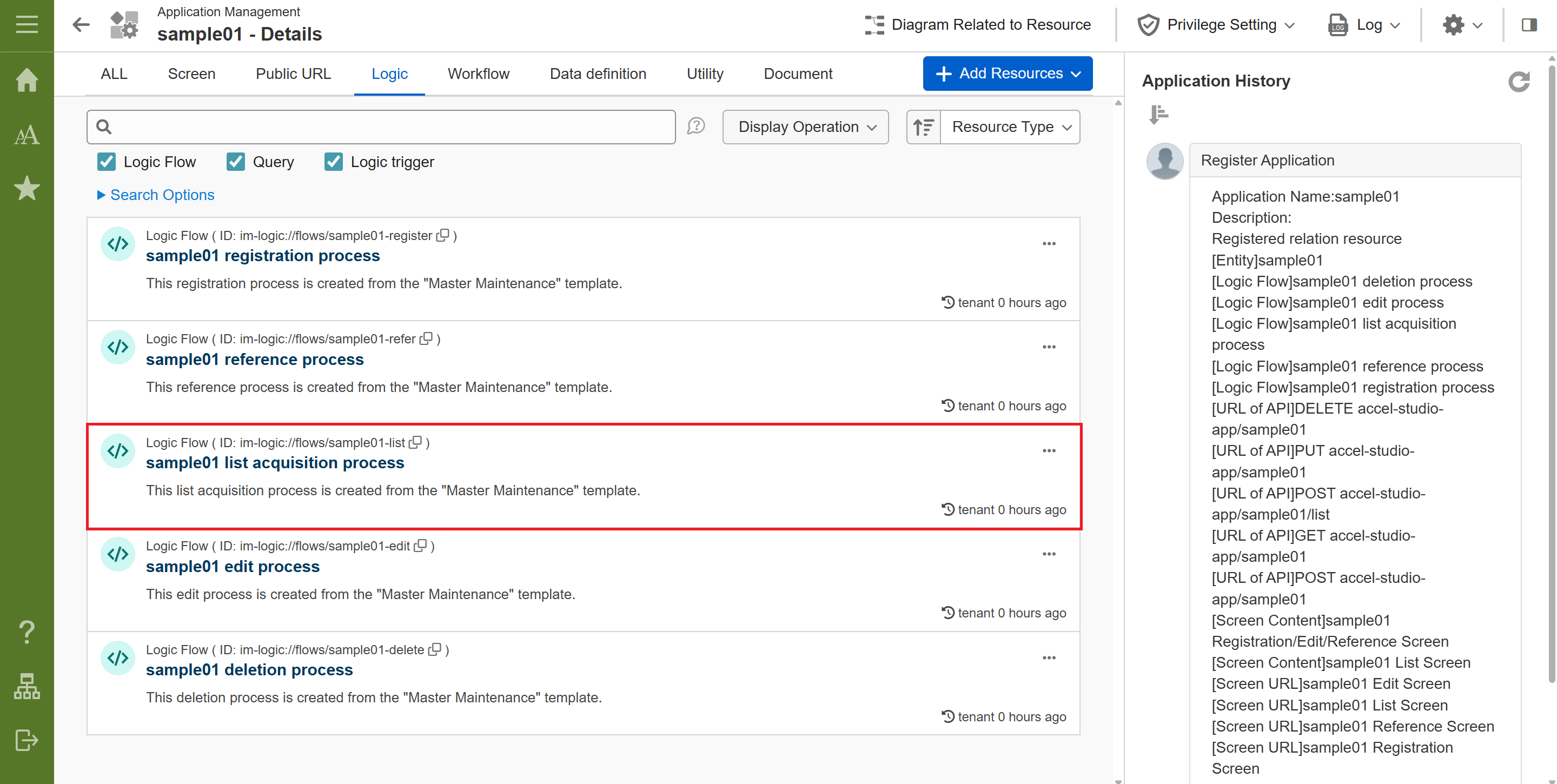Click the back arrow icon

pyautogui.click(x=81, y=25)
